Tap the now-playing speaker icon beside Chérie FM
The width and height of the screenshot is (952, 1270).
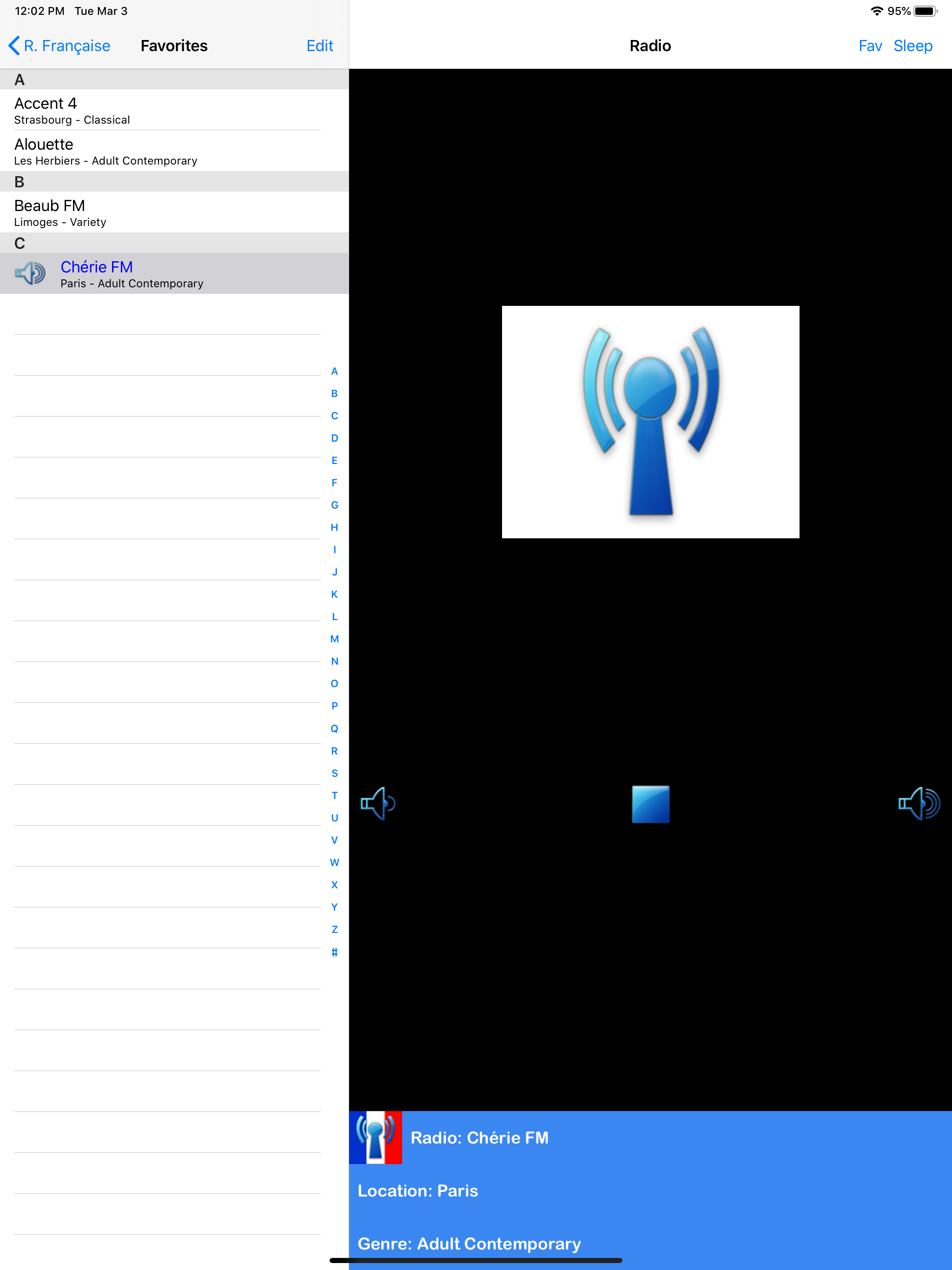click(30, 273)
